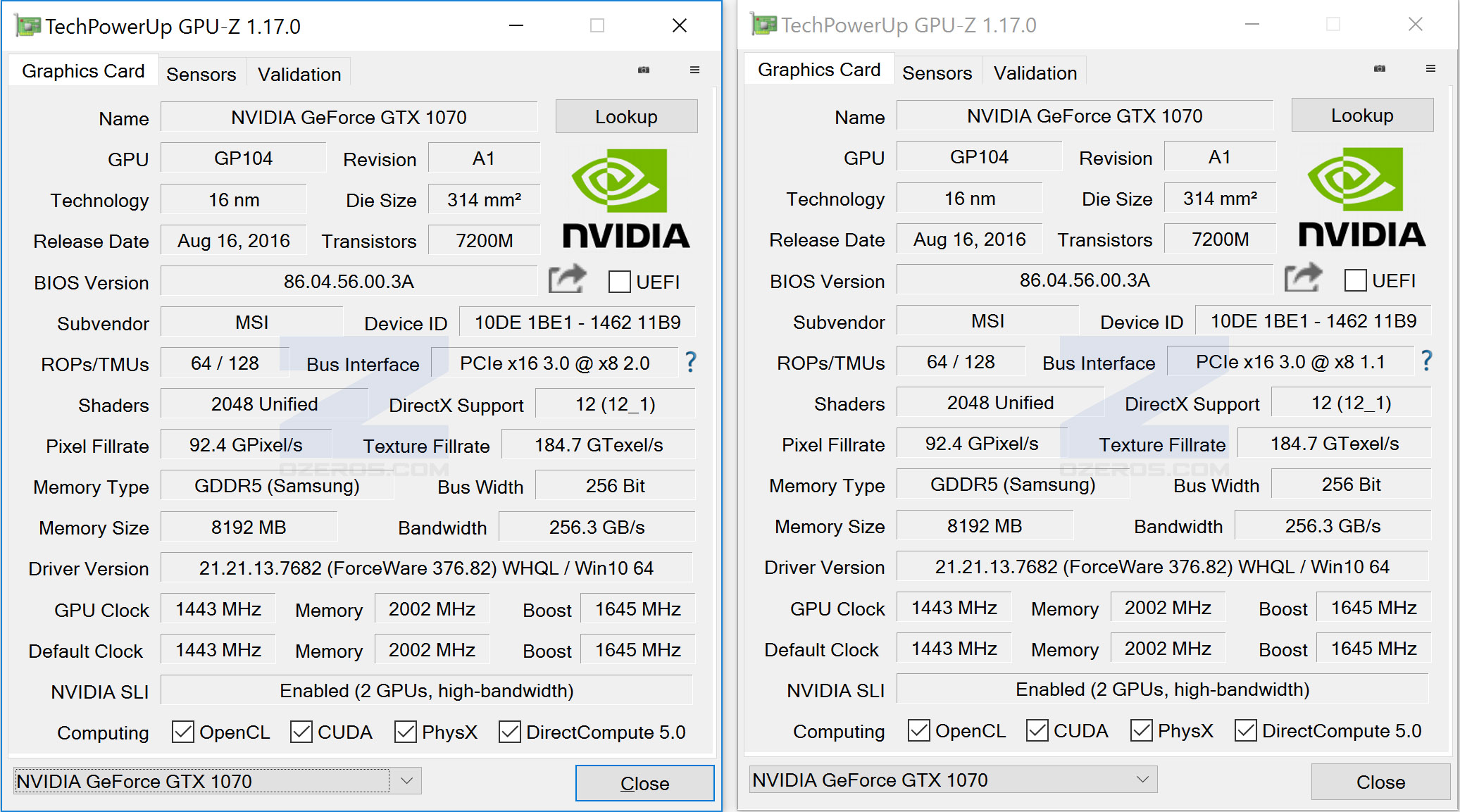Click GPU-Z app icon in left title bar

coord(28,26)
